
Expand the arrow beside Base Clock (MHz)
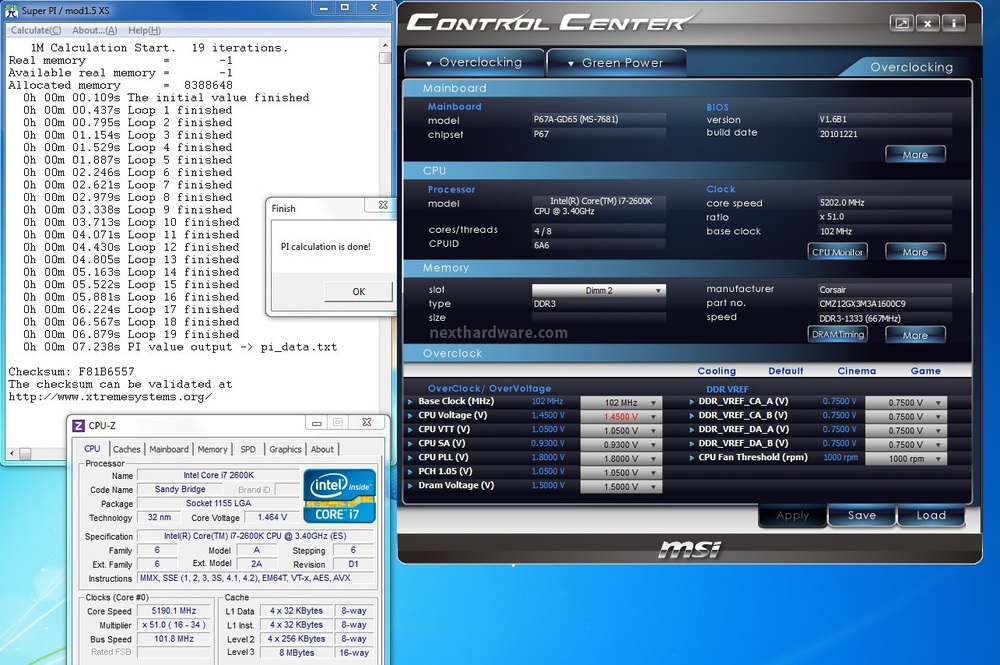[x=410, y=402]
